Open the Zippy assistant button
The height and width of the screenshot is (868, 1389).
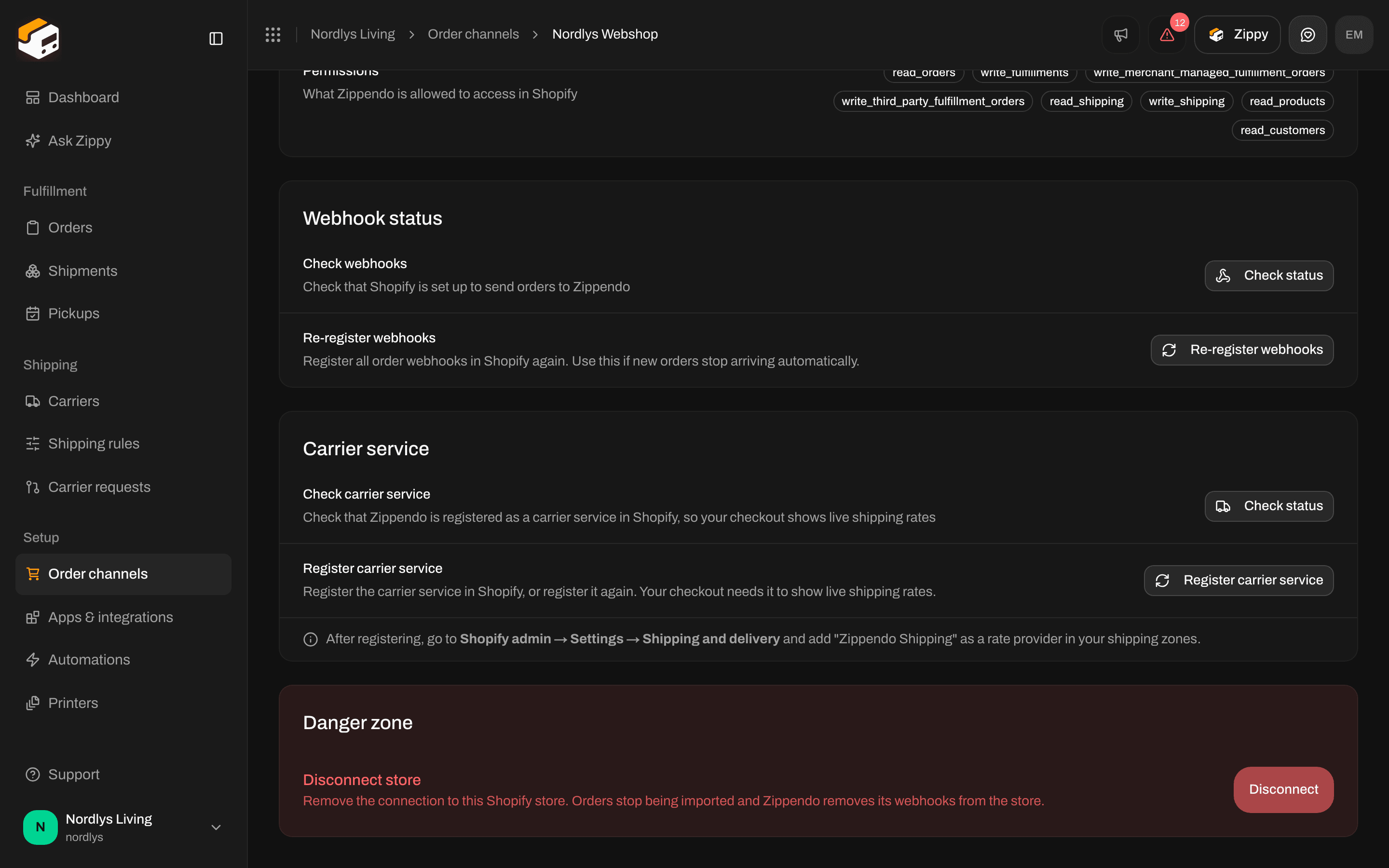pyautogui.click(x=1237, y=34)
